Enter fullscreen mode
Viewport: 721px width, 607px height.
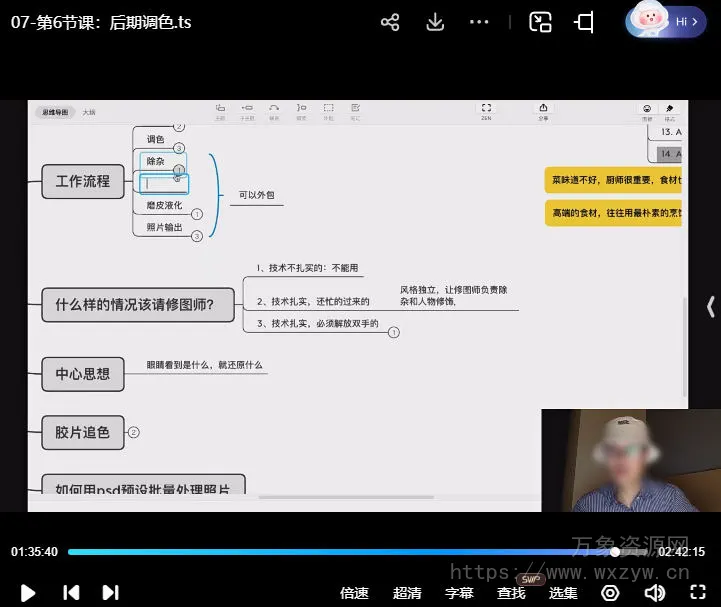[x=697, y=592]
